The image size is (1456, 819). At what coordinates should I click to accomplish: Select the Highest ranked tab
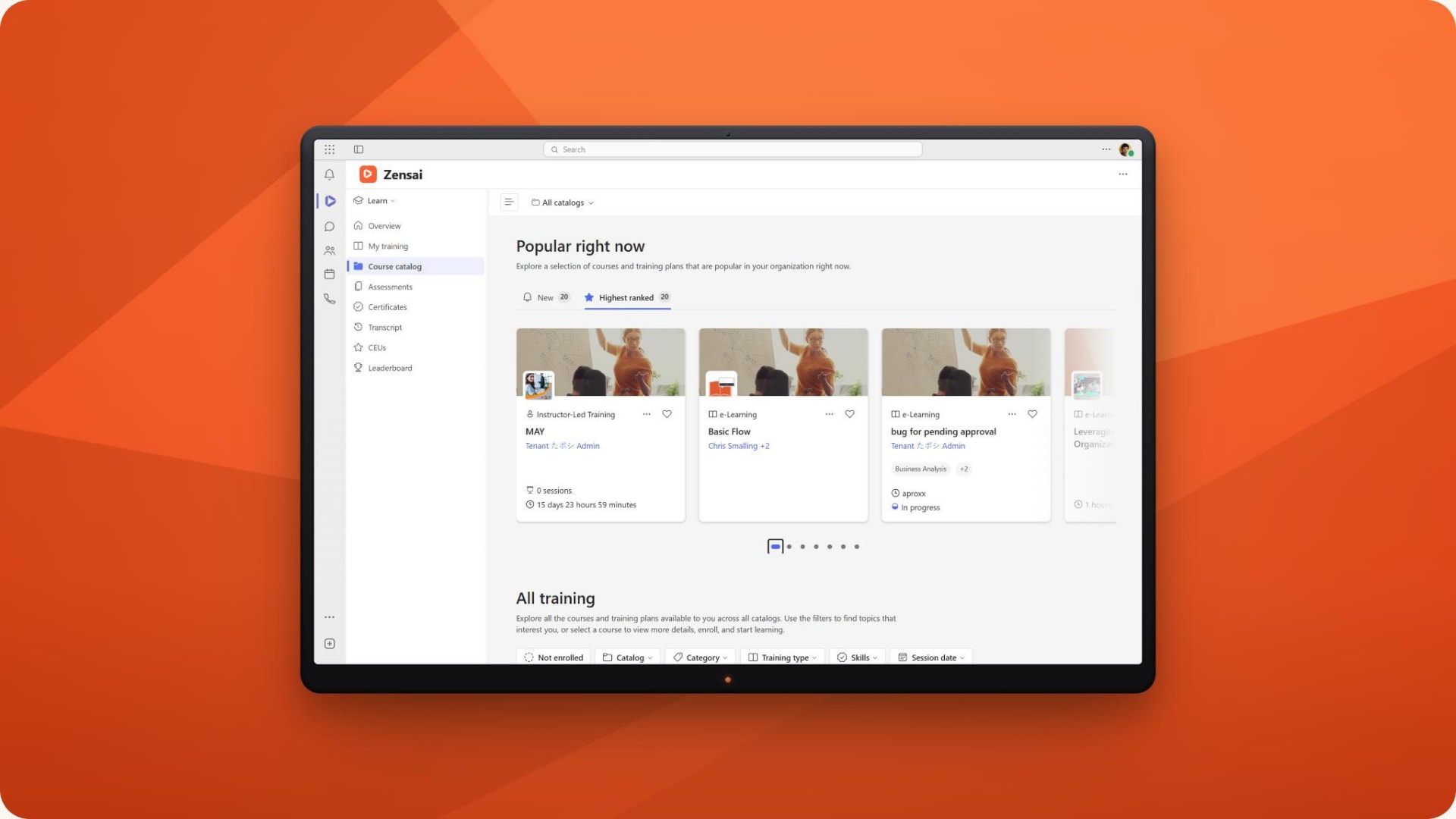(627, 297)
